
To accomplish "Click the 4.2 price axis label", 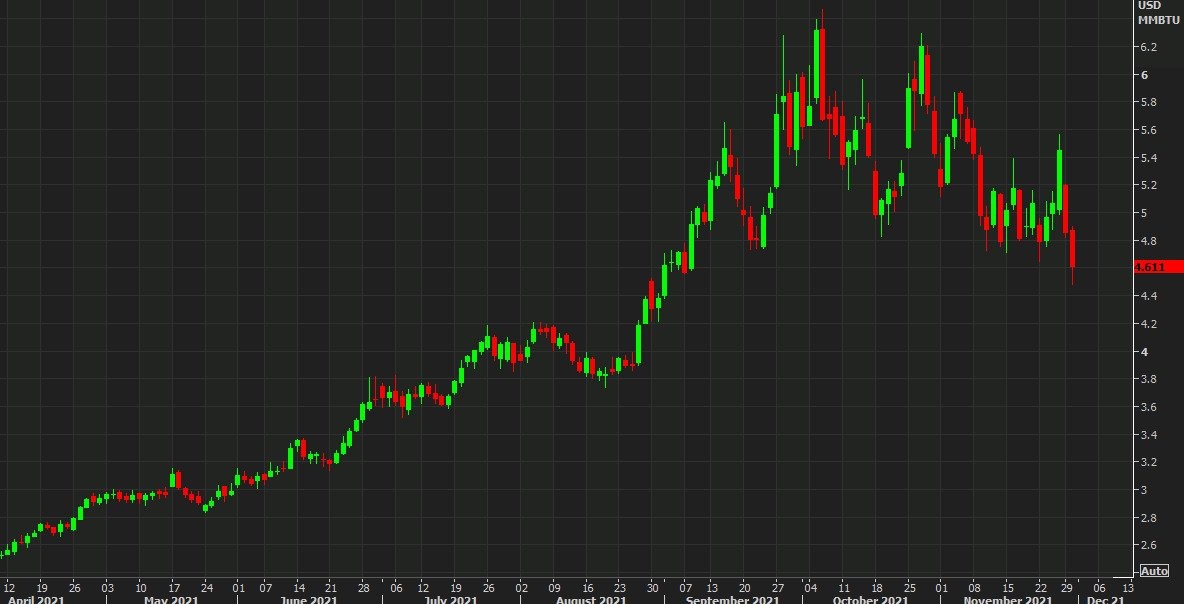I will click(x=1149, y=324).
